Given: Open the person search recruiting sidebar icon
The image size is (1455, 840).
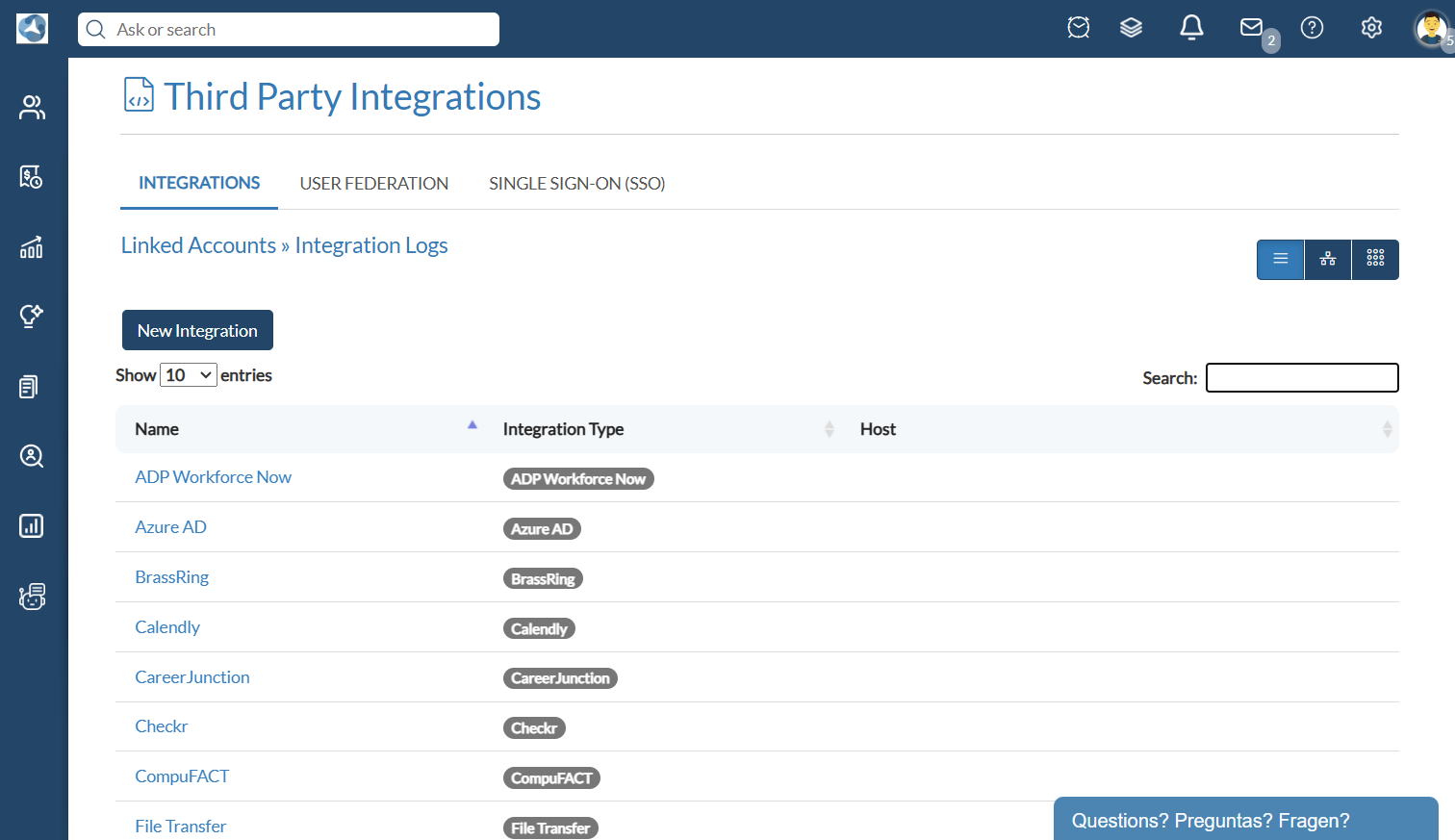Looking at the screenshot, I should (32, 456).
